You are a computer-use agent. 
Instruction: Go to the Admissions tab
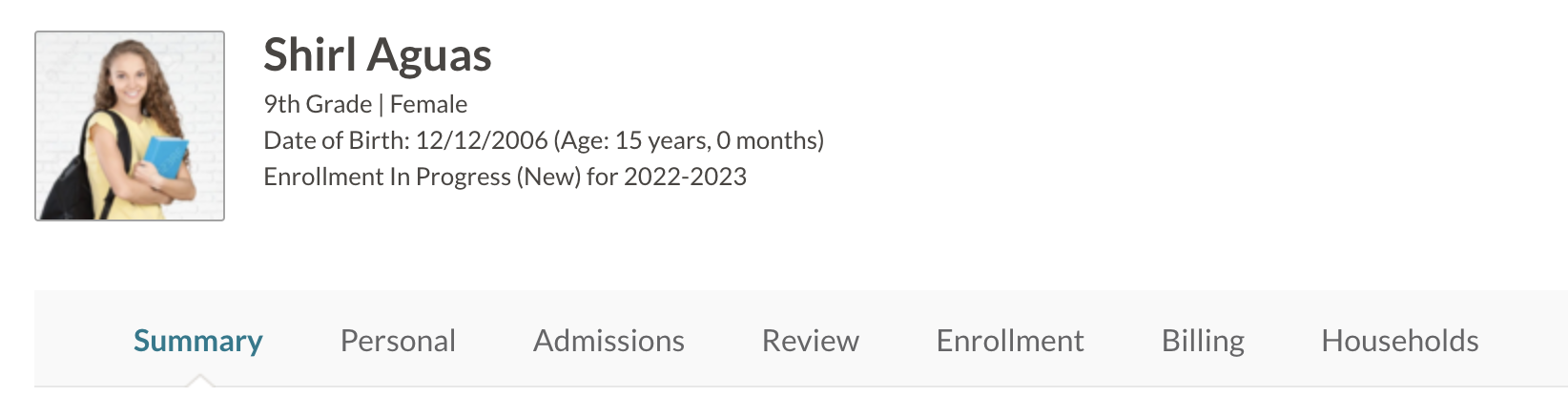click(609, 341)
